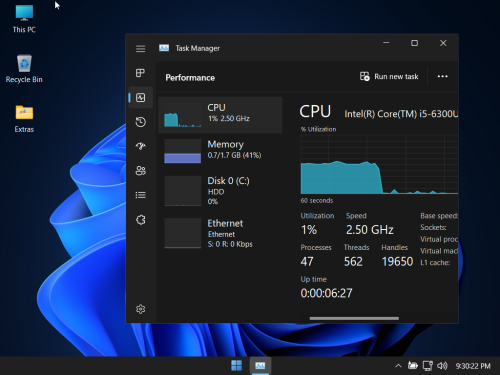
Task: Maximize the Task Manager window
Action: pos(414,43)
